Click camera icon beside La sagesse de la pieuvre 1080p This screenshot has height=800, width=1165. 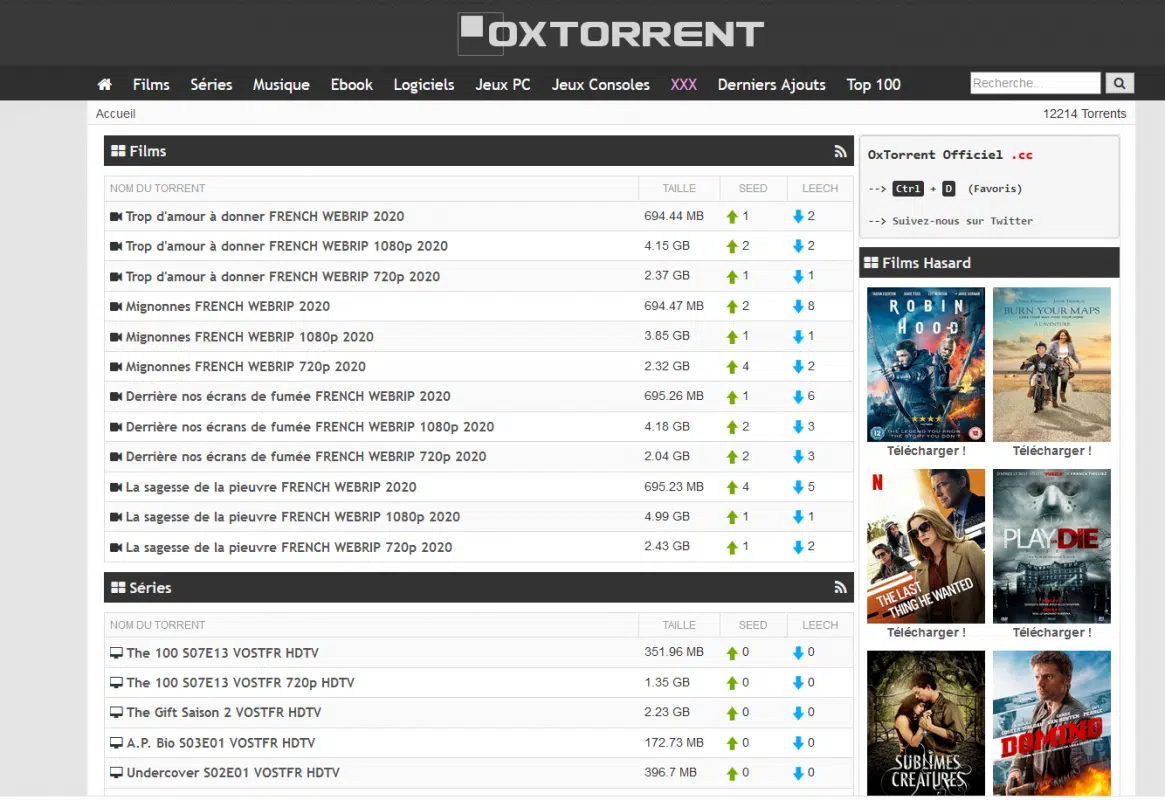[x=116, y=517]
